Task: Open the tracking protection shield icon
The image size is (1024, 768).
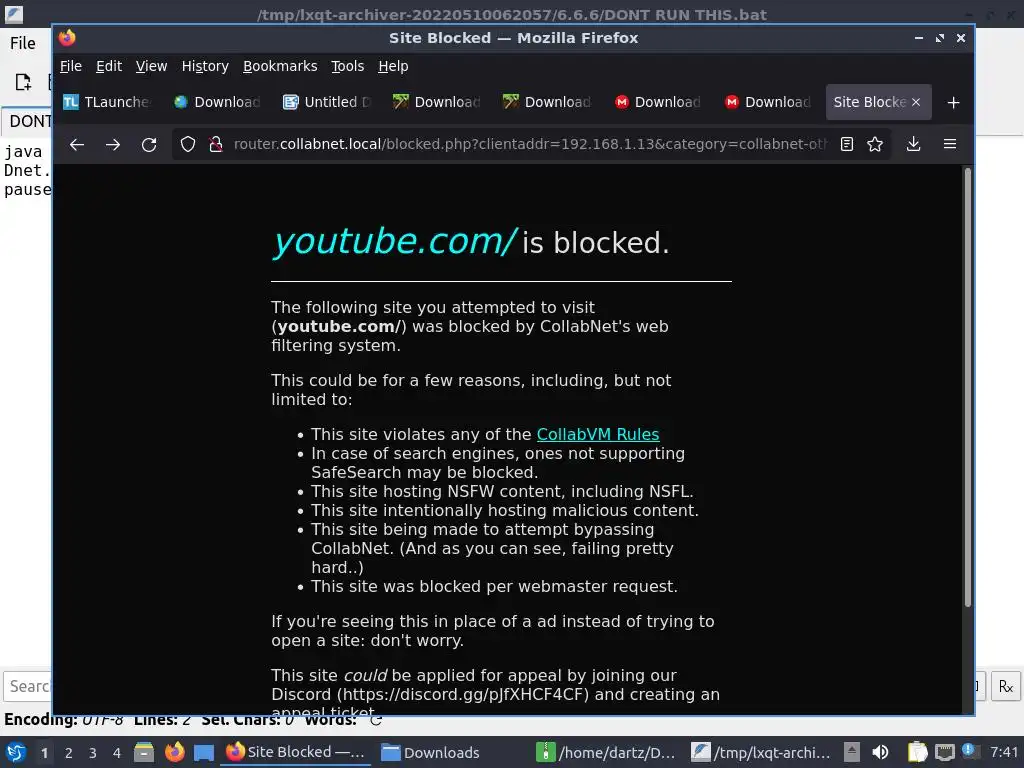Action: pyautogui.click(x=188, y=144)
